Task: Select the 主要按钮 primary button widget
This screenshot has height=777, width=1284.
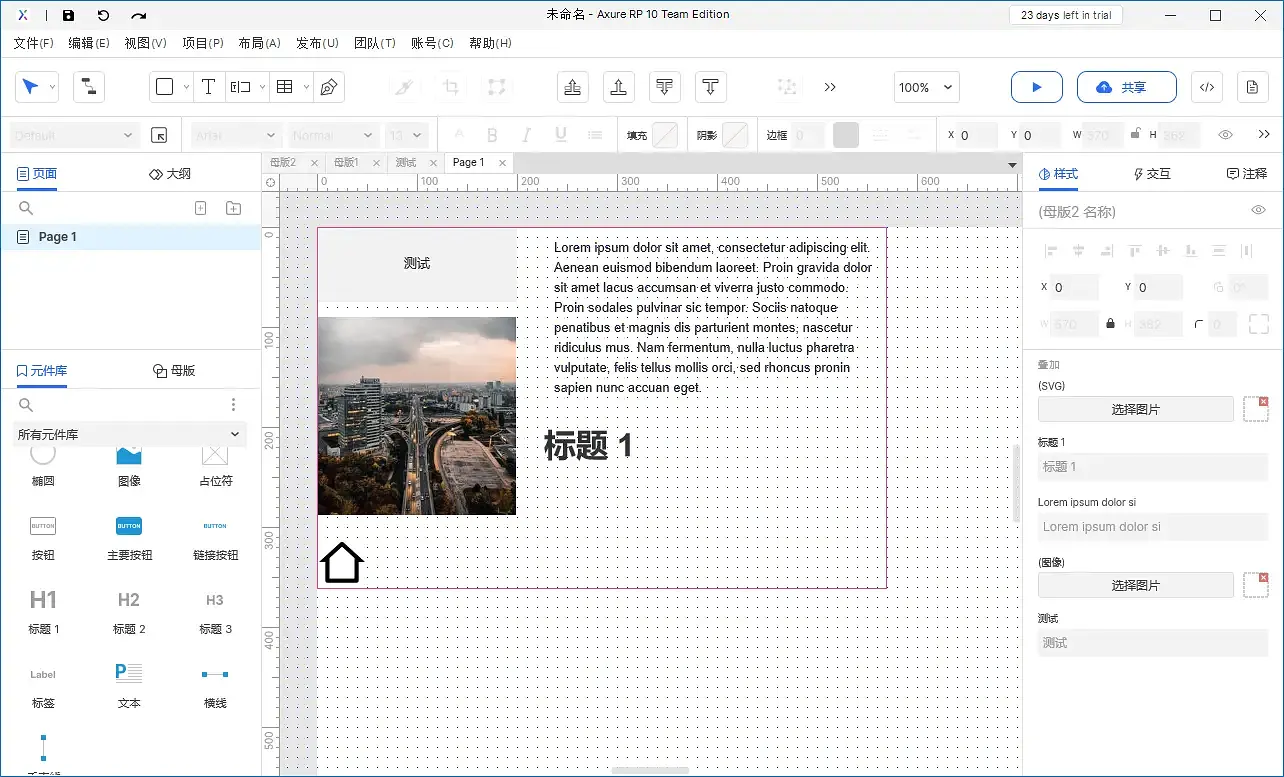Action: 129,537
